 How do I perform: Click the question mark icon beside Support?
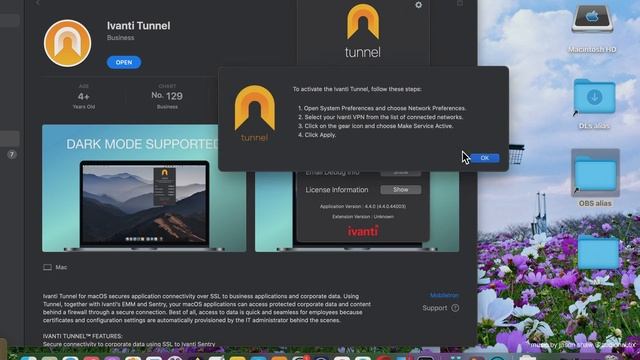pos(455,308)
